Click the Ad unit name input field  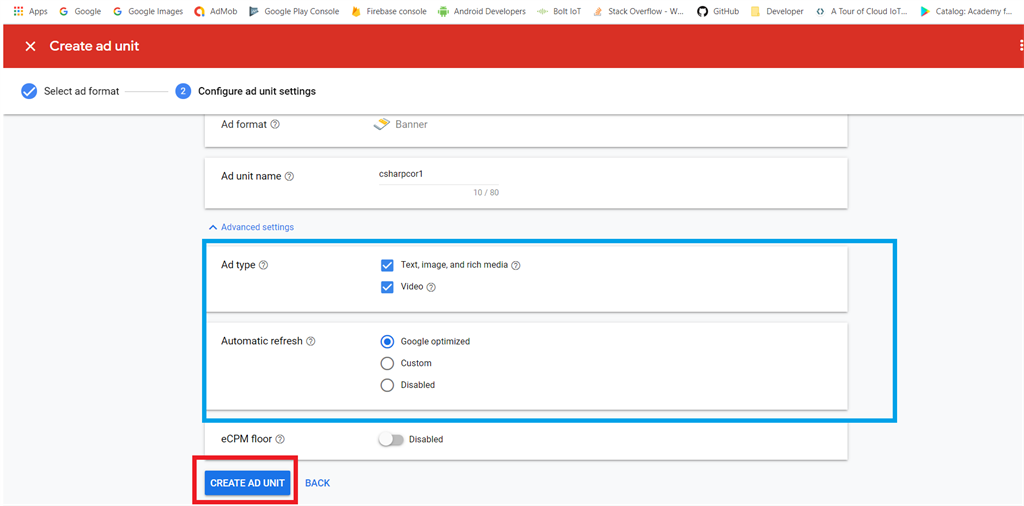[x=439, y=175]
